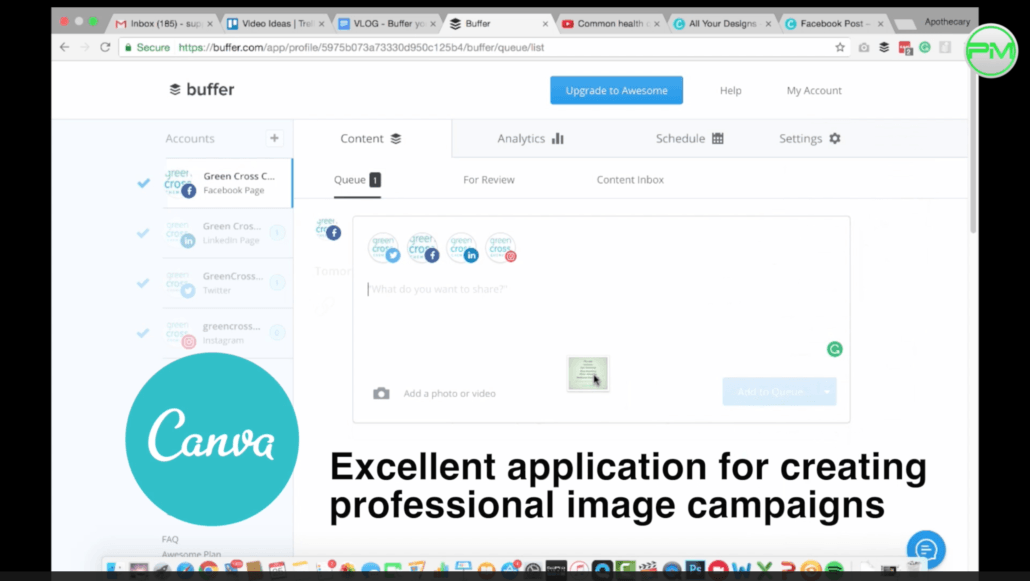Click the Buffer extension icon in toolbar

point(884,47)
